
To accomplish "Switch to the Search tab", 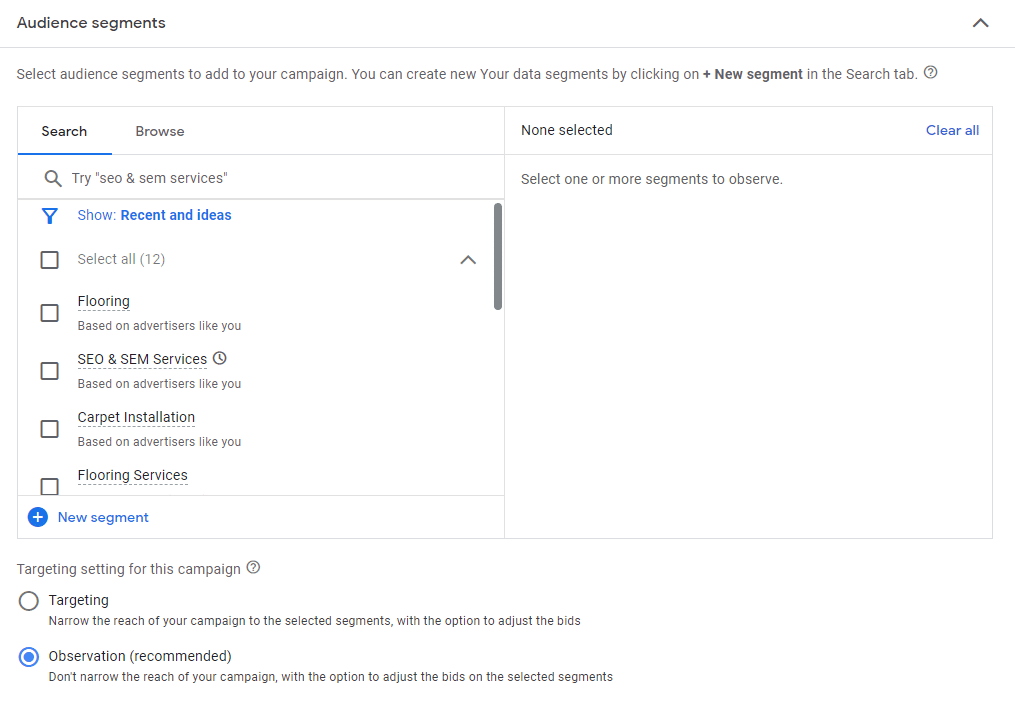I will 64,131.
